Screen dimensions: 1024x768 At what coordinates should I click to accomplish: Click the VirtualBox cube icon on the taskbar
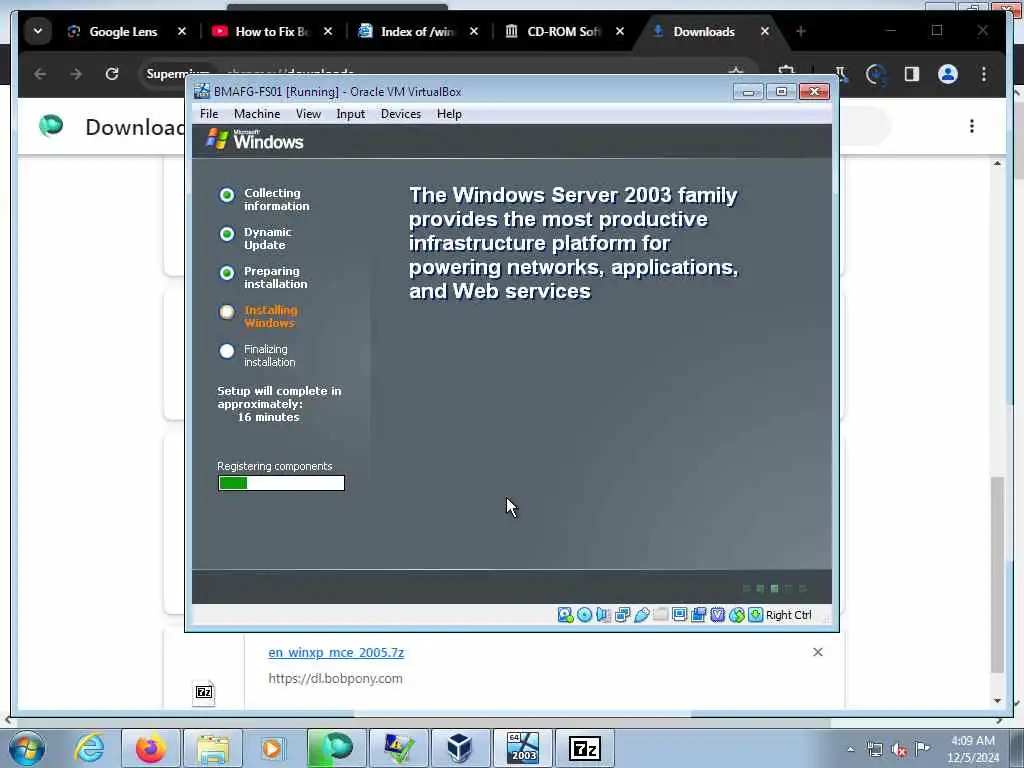(x=460, y=748)
